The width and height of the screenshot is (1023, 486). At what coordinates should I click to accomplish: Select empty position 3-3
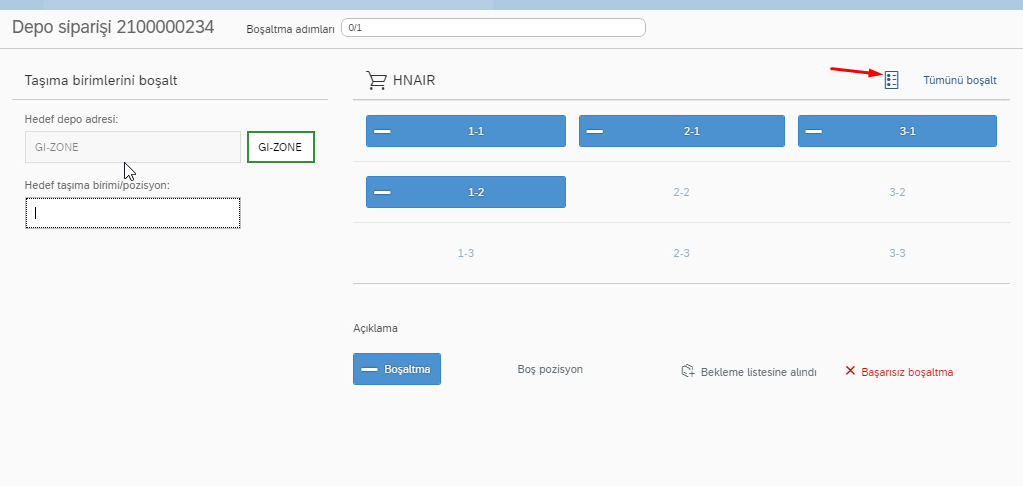897,253
